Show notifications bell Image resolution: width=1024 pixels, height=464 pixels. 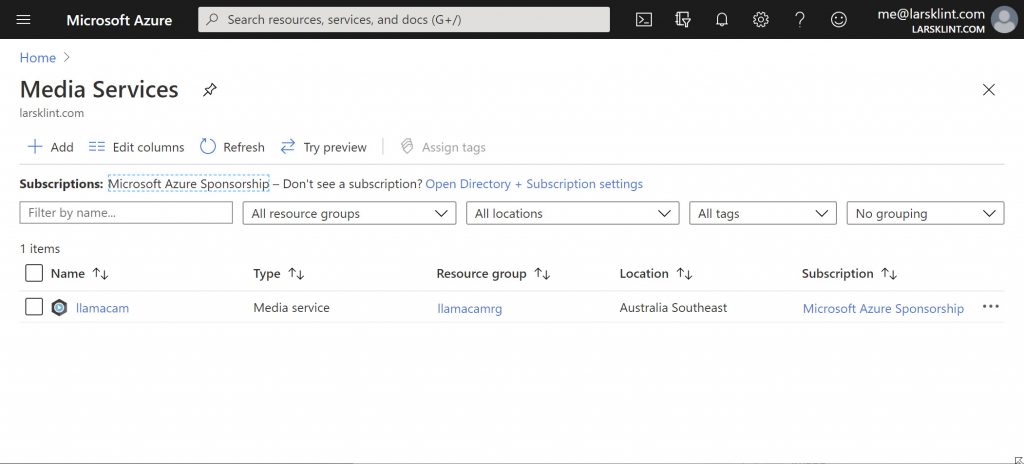point(722,20)
